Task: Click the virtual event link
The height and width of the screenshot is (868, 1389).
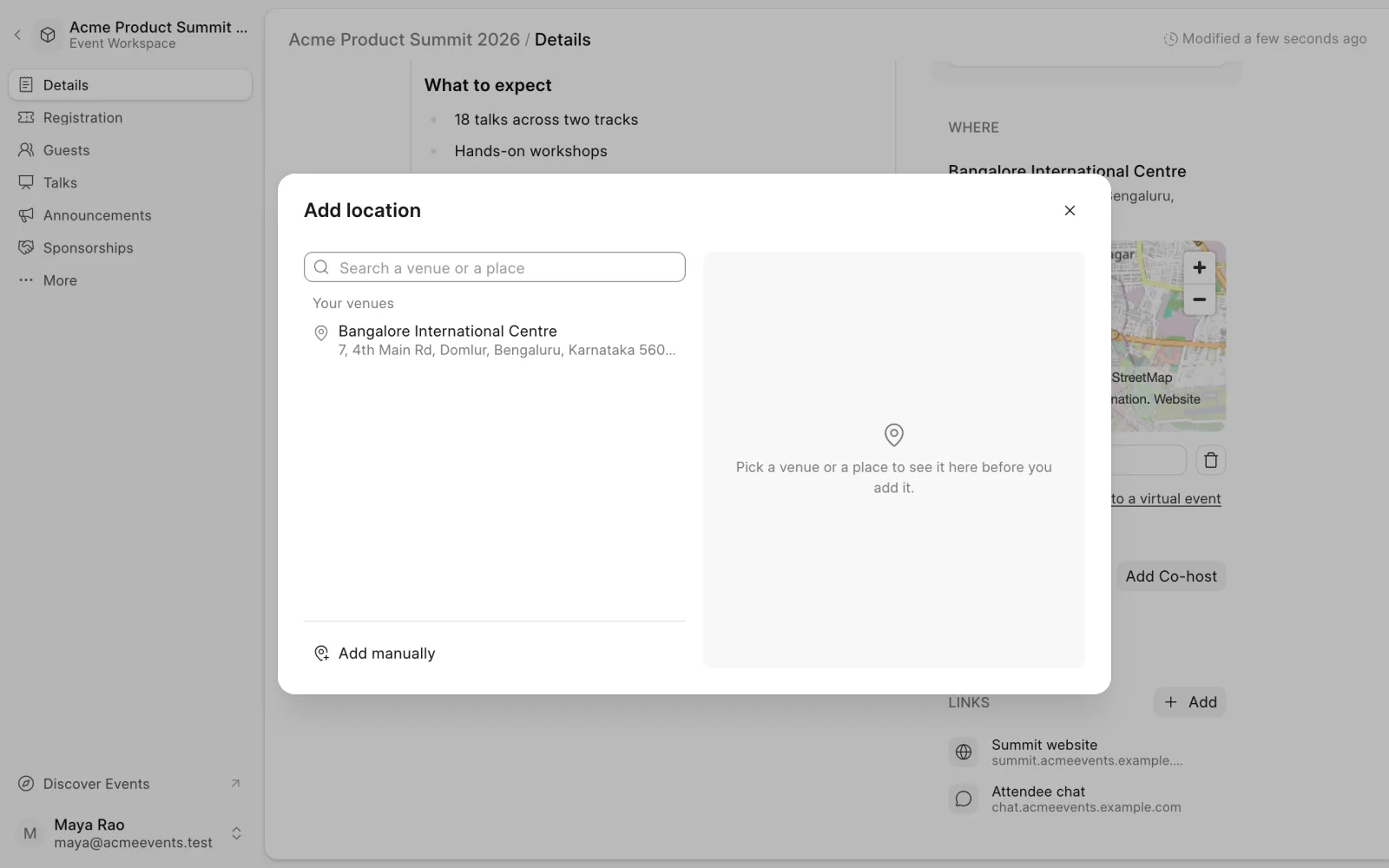Action: pos(1166,499)
